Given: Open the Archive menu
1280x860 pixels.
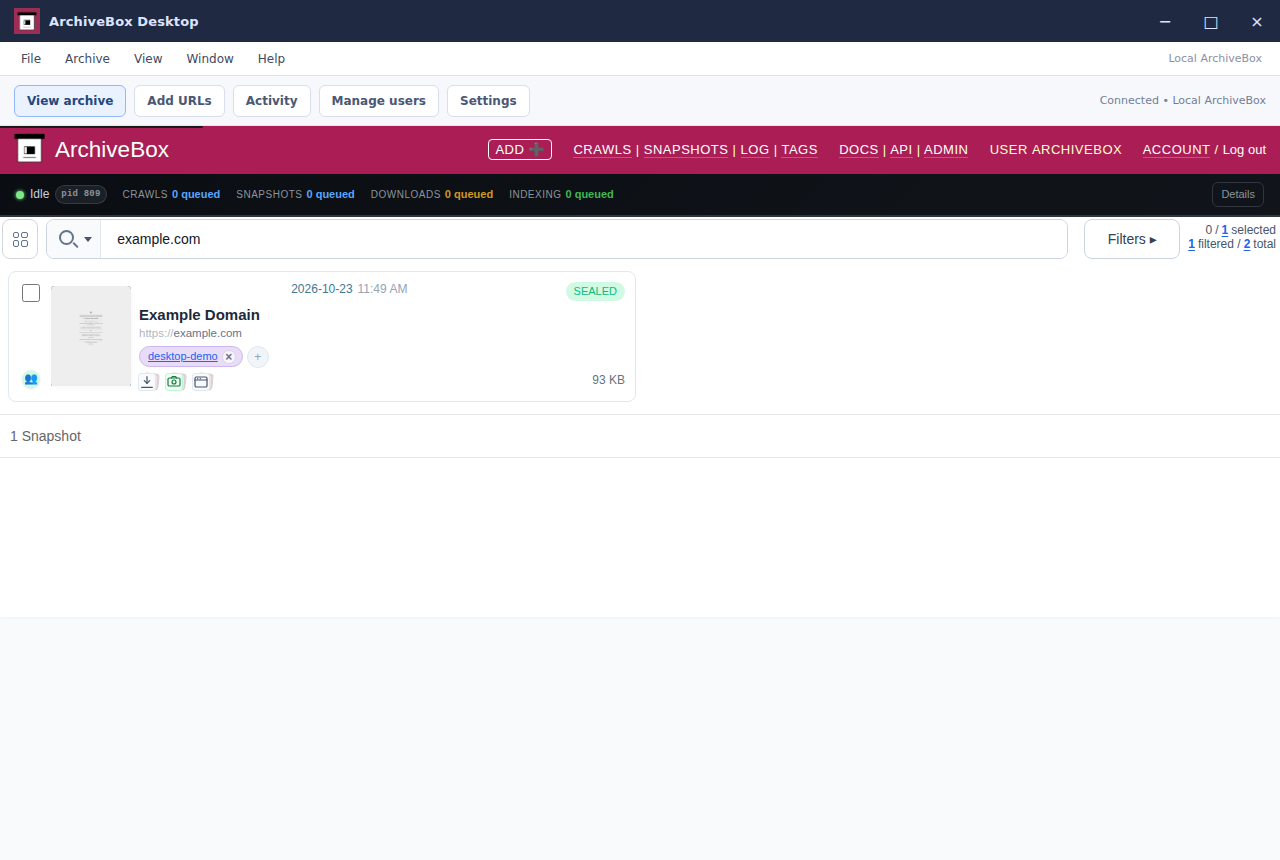Looking at the screenshot, I should [87, 59].
